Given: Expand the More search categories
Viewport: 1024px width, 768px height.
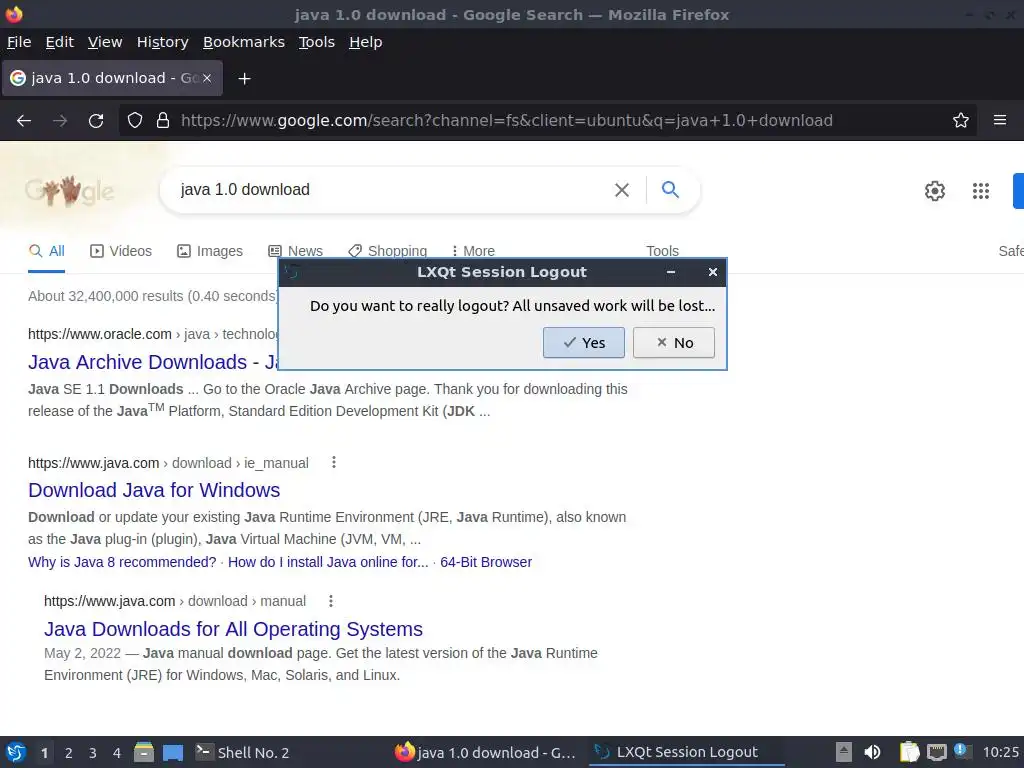Looking at the screenshot, I should click(473, 251).
